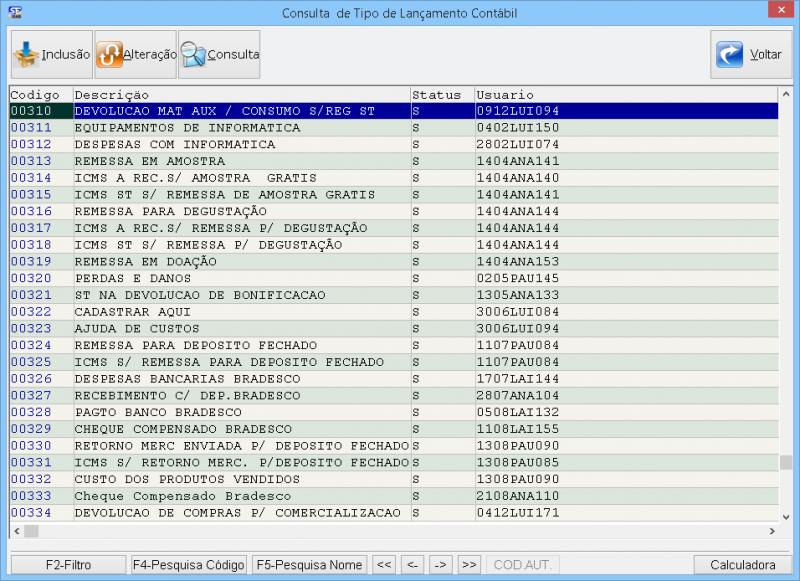The width and height of the screenshot is (800, 581).
Task: Go to previous record with <- button
Action: click(412, 565)
